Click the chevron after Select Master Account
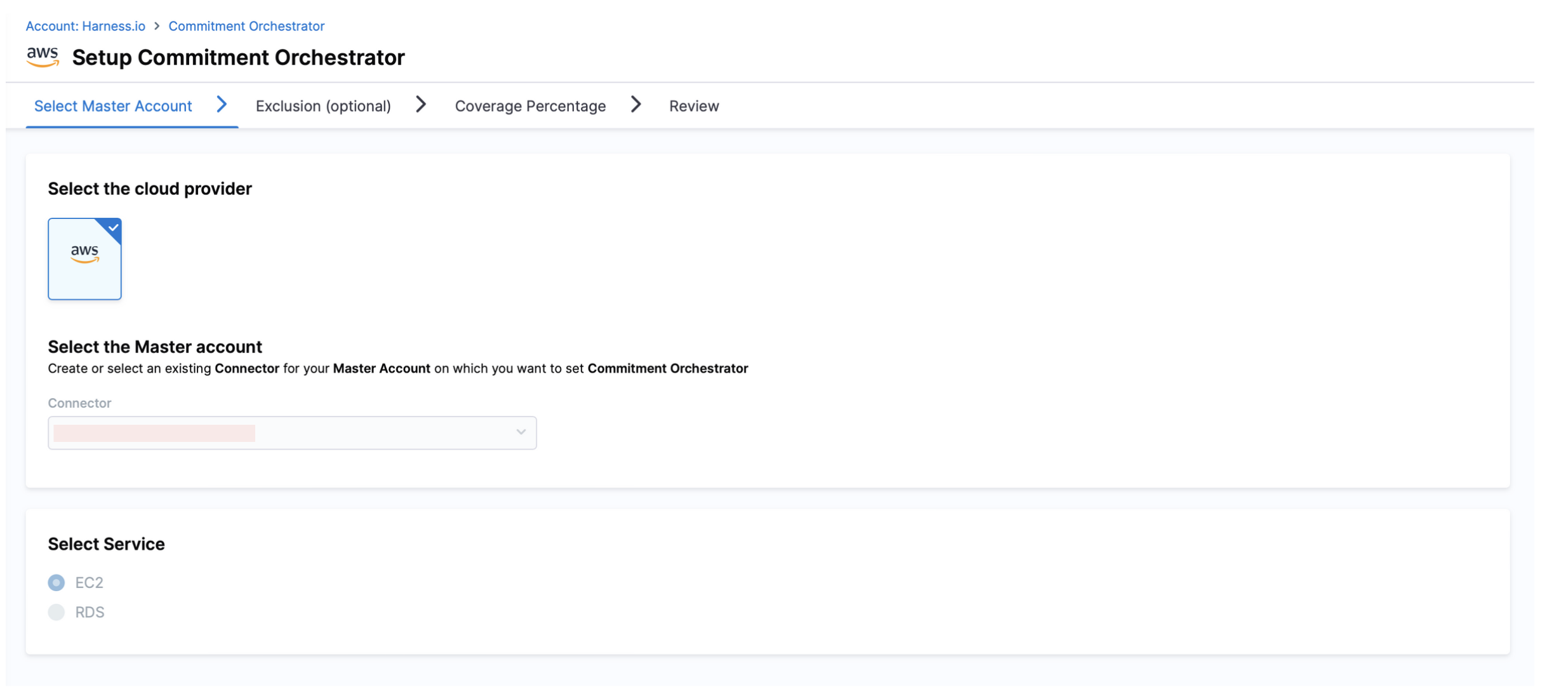Image resolution: width=1568 pixels, height=687 pixels. 222,105
